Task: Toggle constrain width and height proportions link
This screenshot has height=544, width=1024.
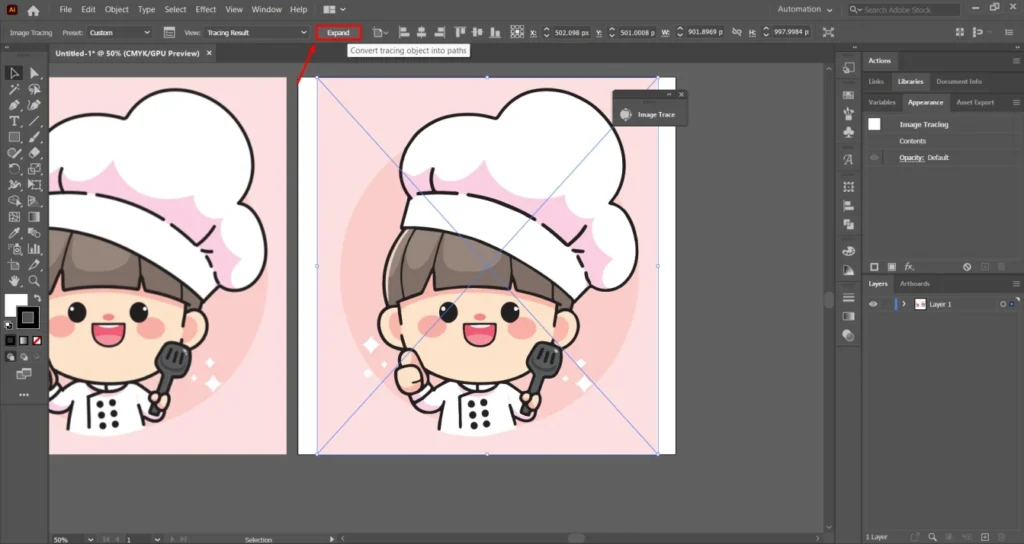Action: (x=737, y=32)
